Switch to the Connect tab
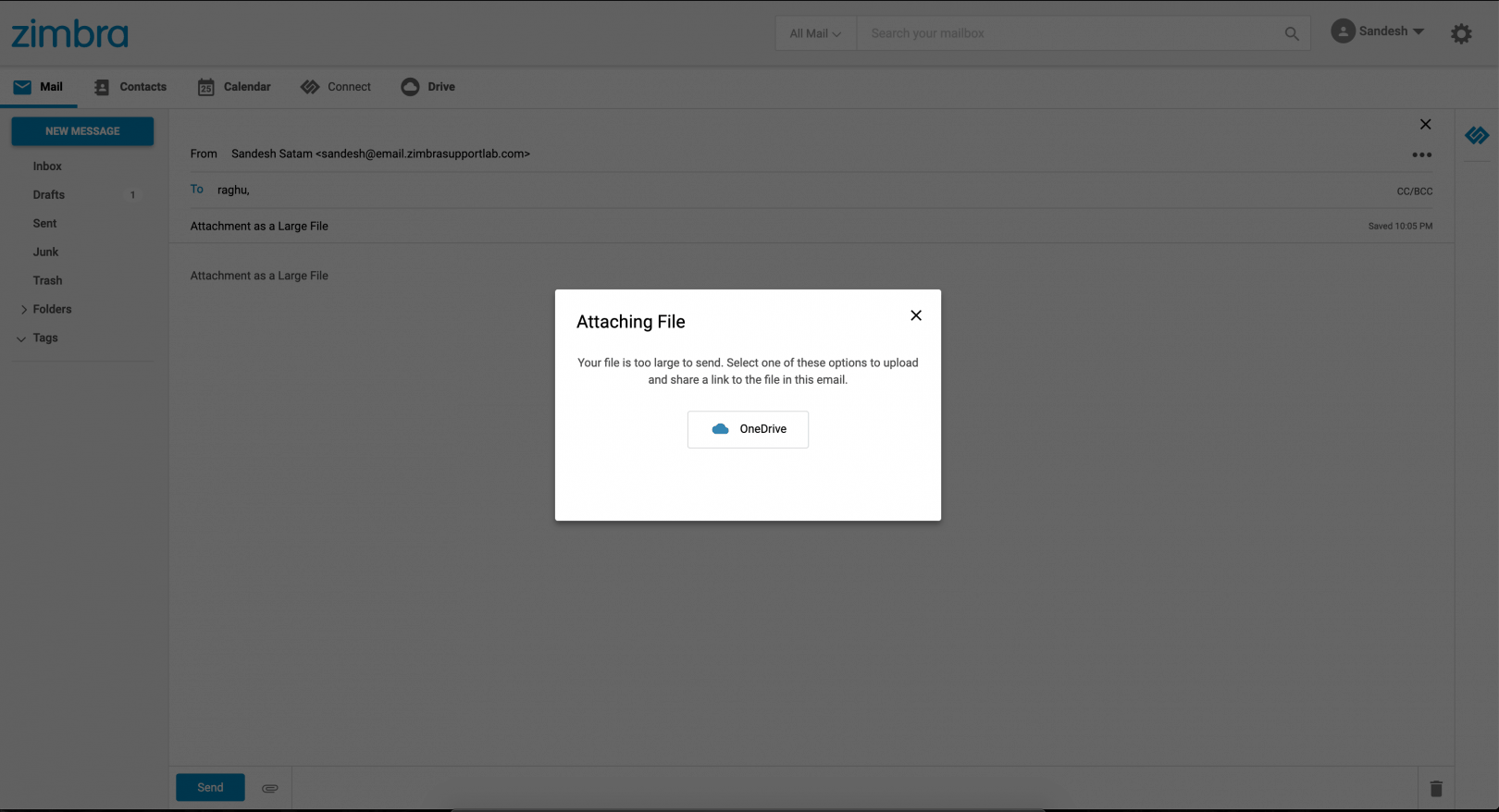The width and height of the screenshot is (1499, 812). [336, 87]
